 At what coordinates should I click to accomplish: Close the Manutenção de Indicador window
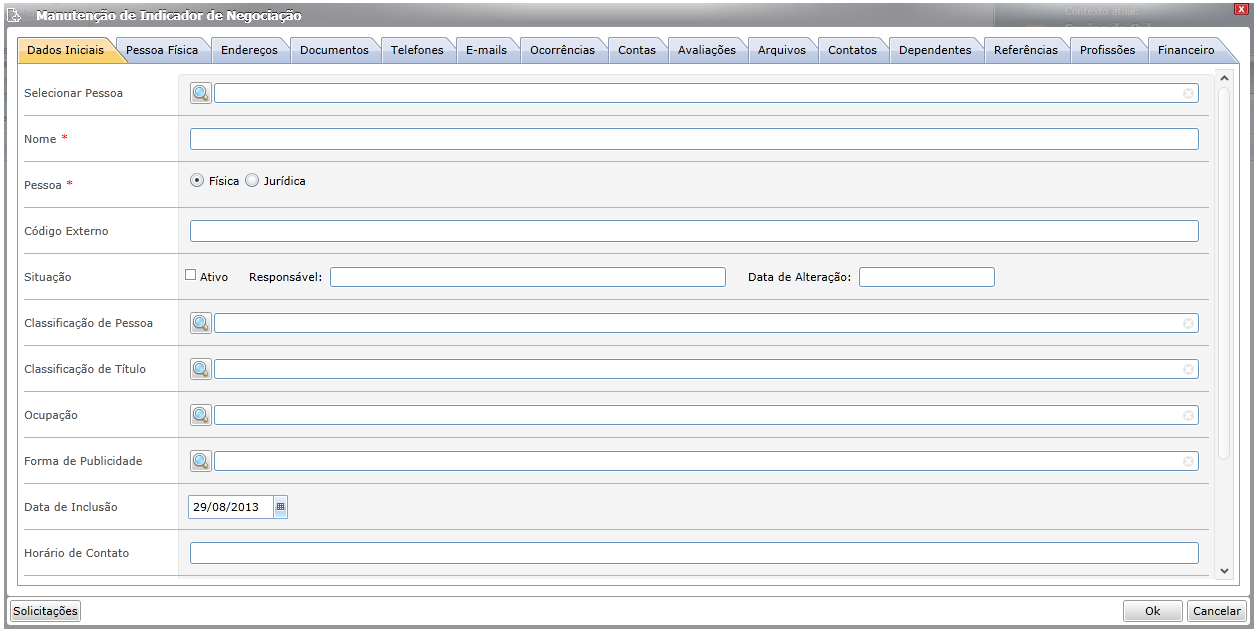tap(1240, 9)
